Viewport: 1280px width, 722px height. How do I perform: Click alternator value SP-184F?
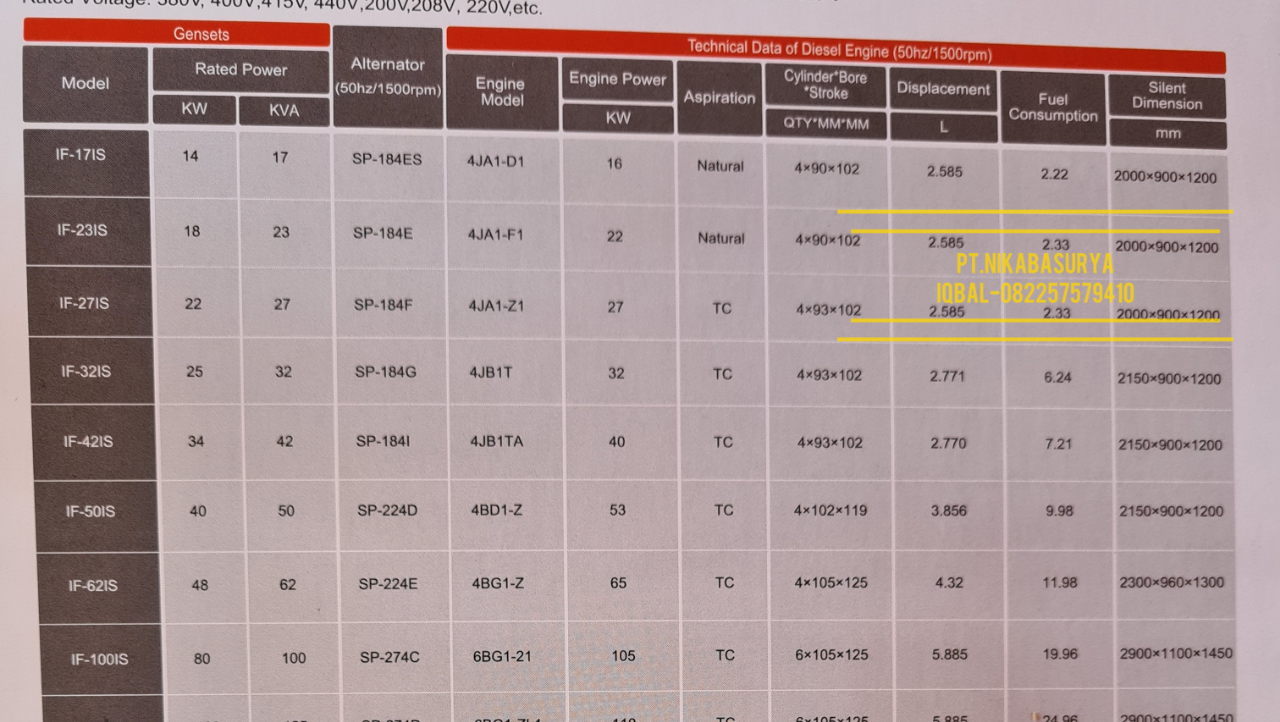tap(383, 304)
